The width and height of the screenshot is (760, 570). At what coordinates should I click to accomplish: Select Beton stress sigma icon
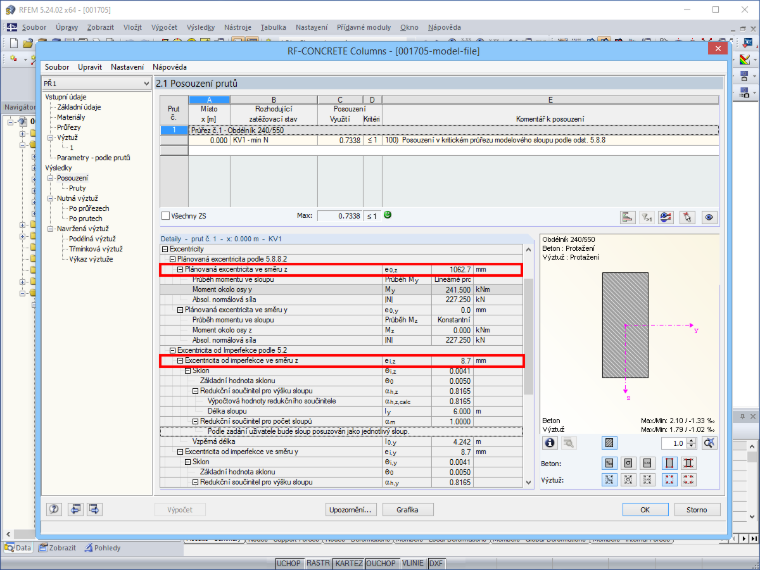click(x=628, y=463)
